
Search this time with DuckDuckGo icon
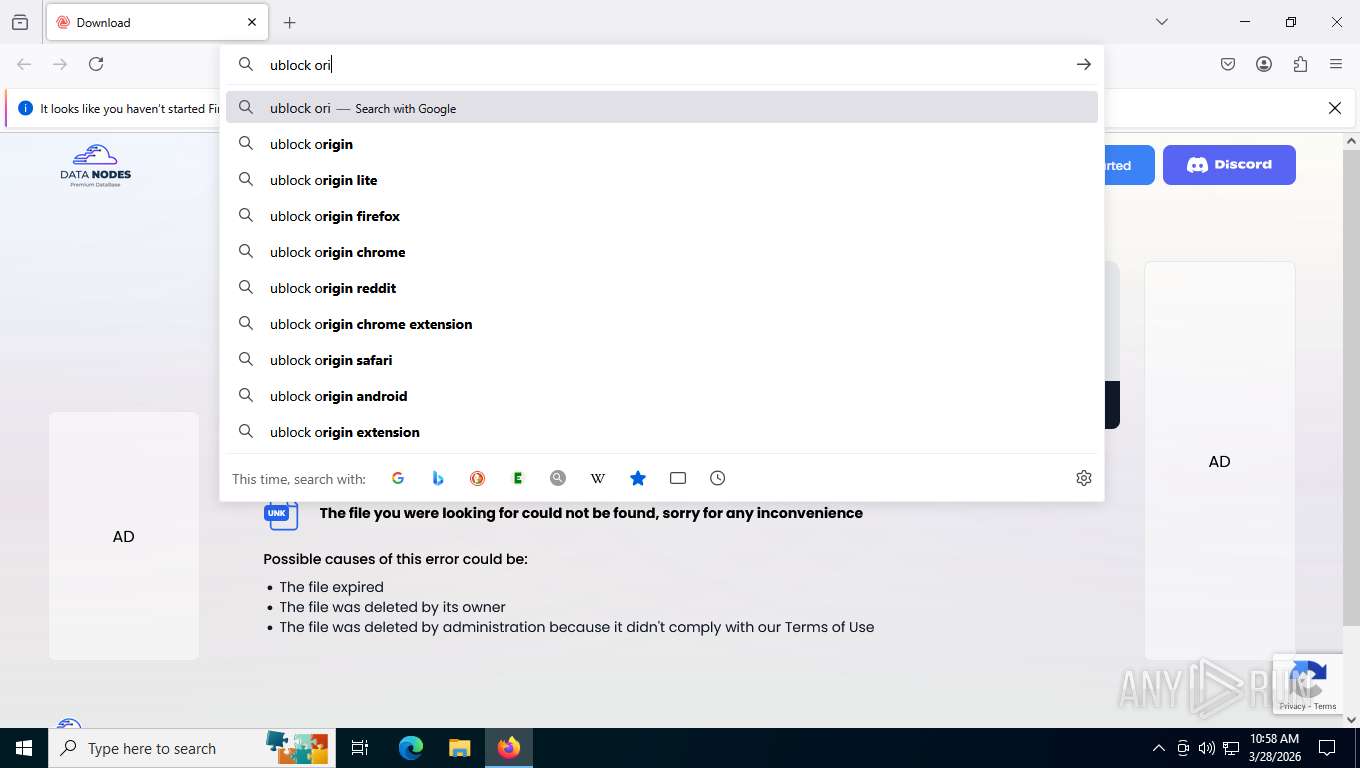pos(478,478)
